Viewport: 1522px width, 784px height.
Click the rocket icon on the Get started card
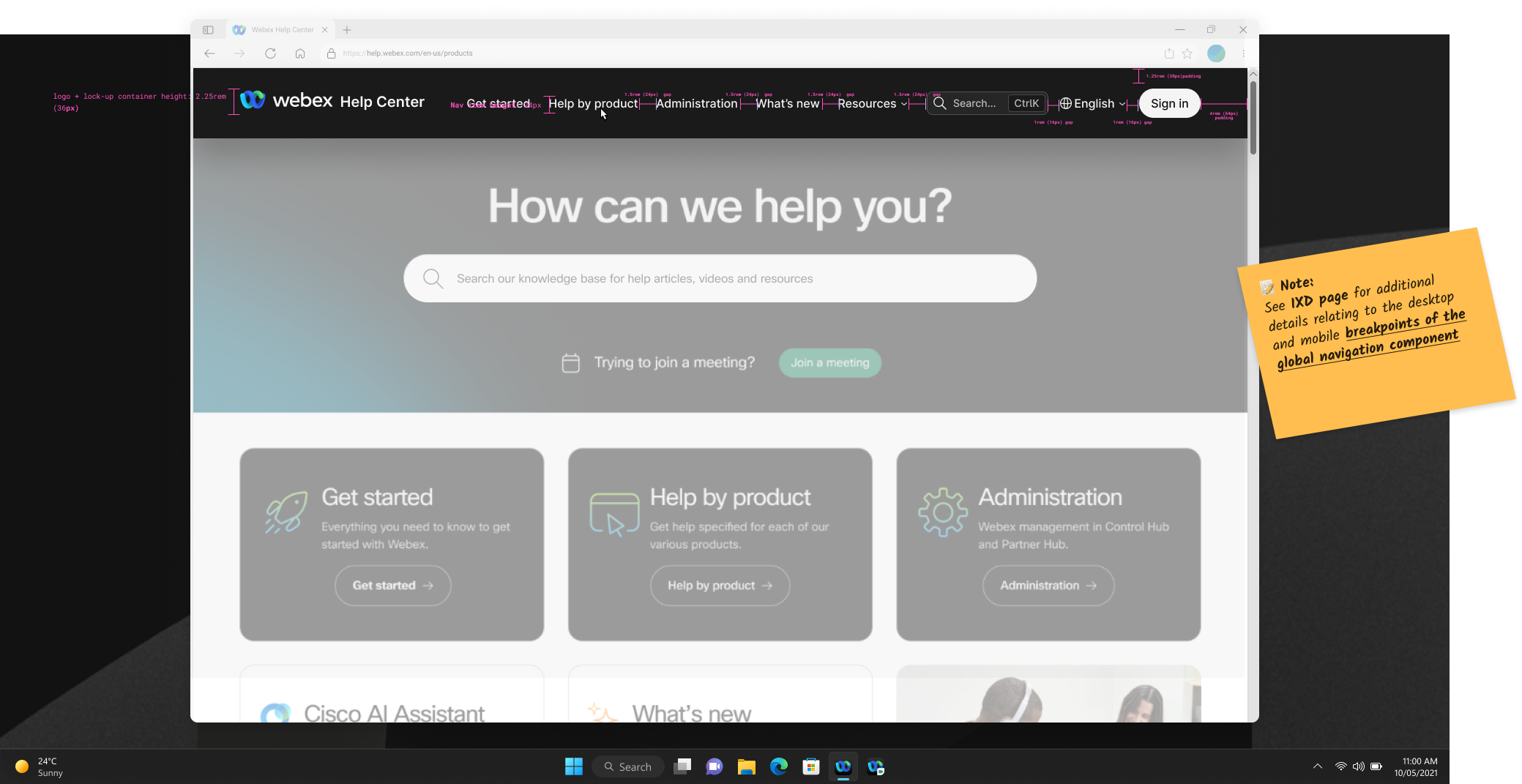tap(287, 510)
